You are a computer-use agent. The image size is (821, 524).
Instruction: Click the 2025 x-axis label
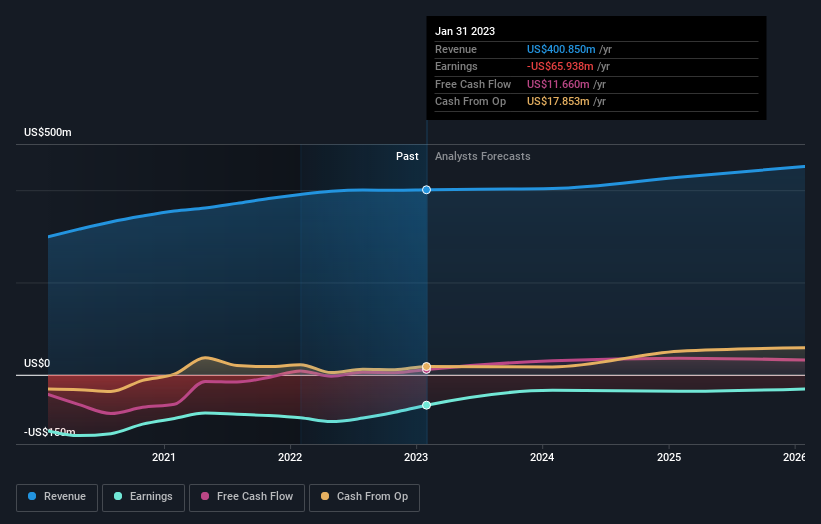click(669, 457)
